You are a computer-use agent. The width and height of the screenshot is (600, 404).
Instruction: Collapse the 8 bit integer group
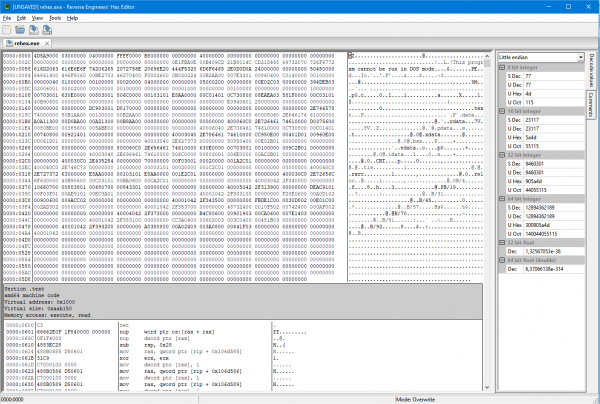click(500, 67)
